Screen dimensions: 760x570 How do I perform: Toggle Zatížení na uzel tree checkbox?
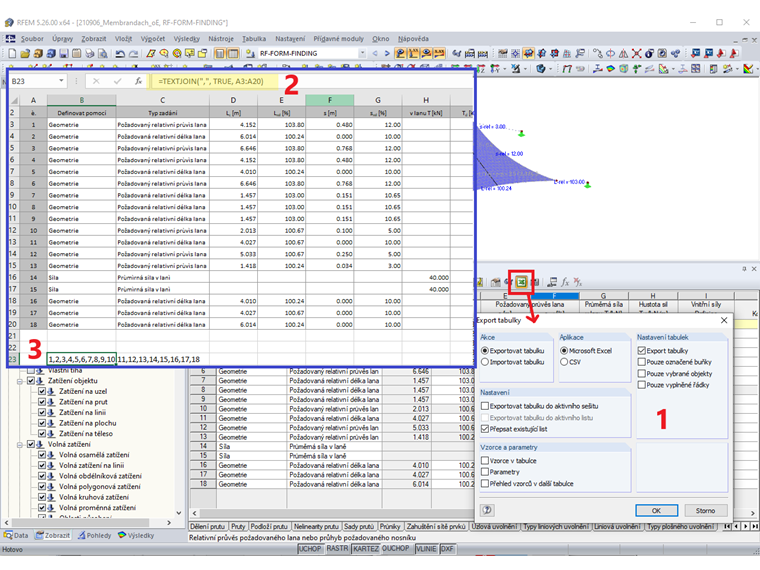[42, 391]
